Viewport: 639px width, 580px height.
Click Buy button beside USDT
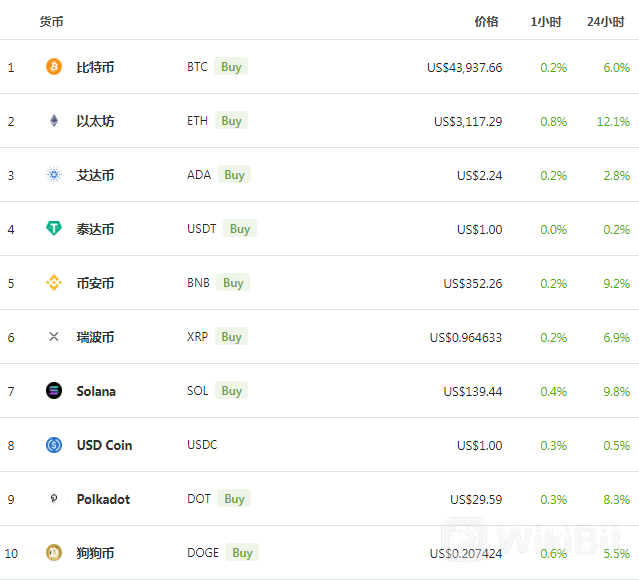pyautogui.click(x=240, y=229)
